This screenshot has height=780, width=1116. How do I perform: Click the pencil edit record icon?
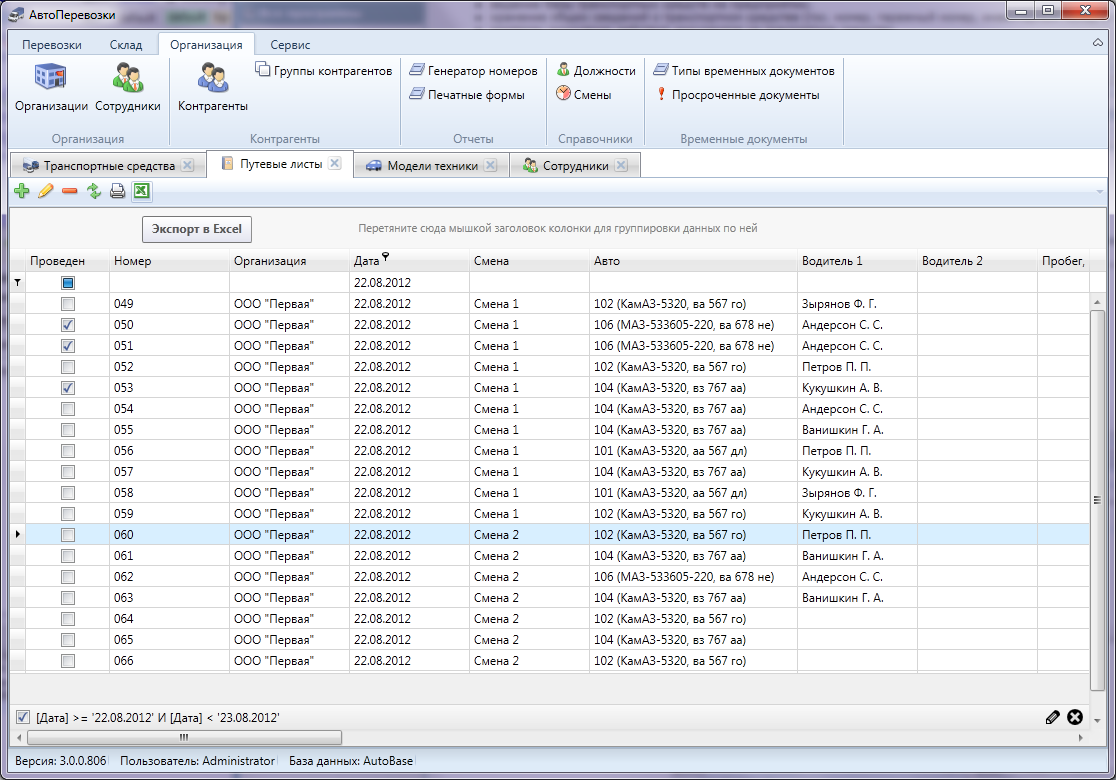point(45,191)
